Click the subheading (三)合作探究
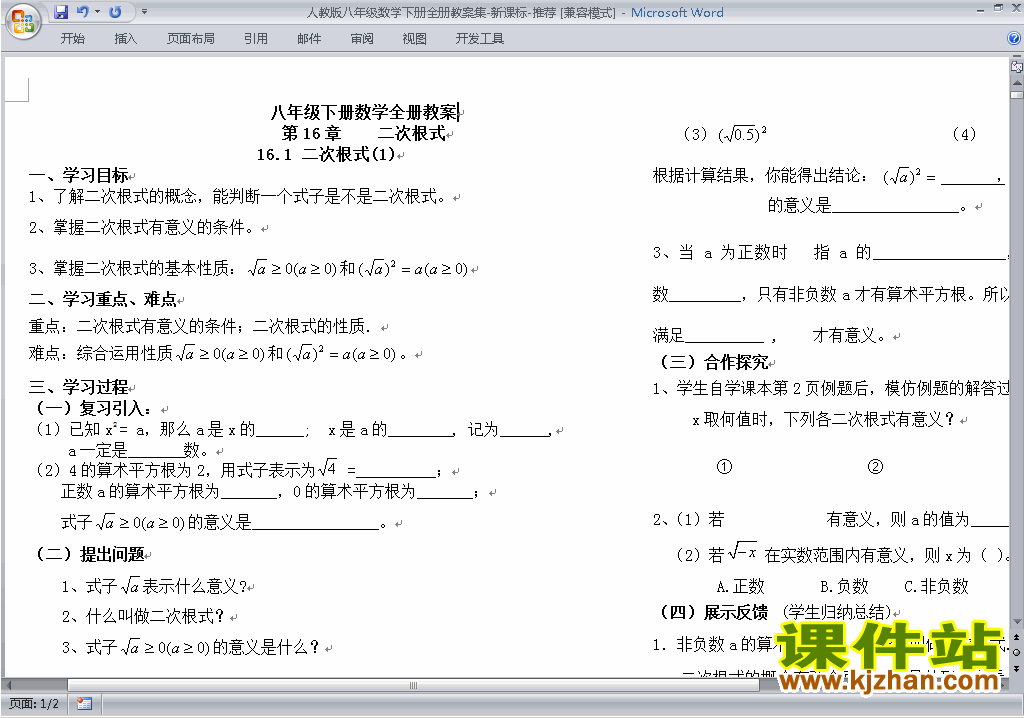The width and height of the screenshot is (1024, 718). click(714, 362)
